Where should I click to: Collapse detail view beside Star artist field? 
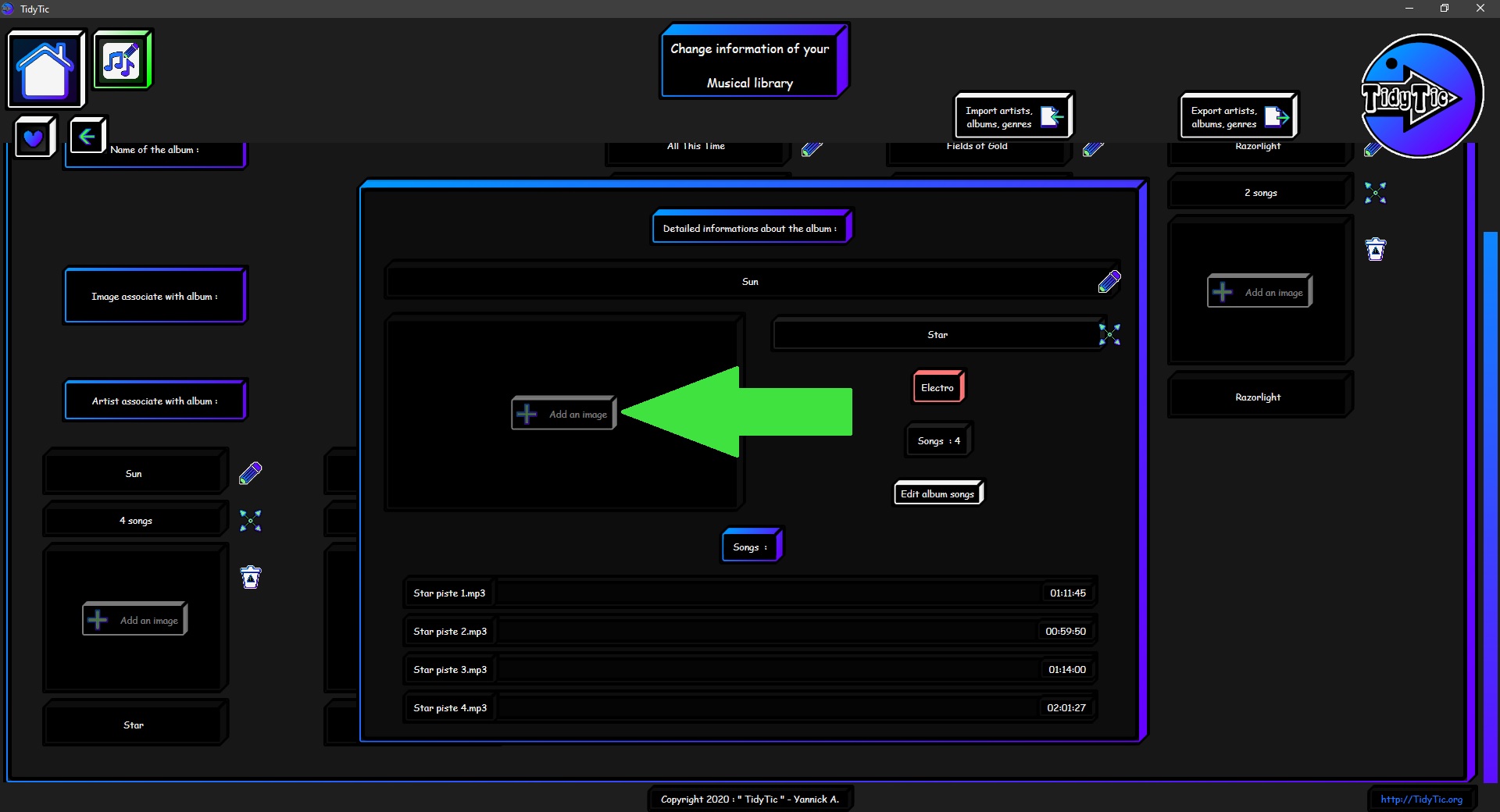(1109, 335)
